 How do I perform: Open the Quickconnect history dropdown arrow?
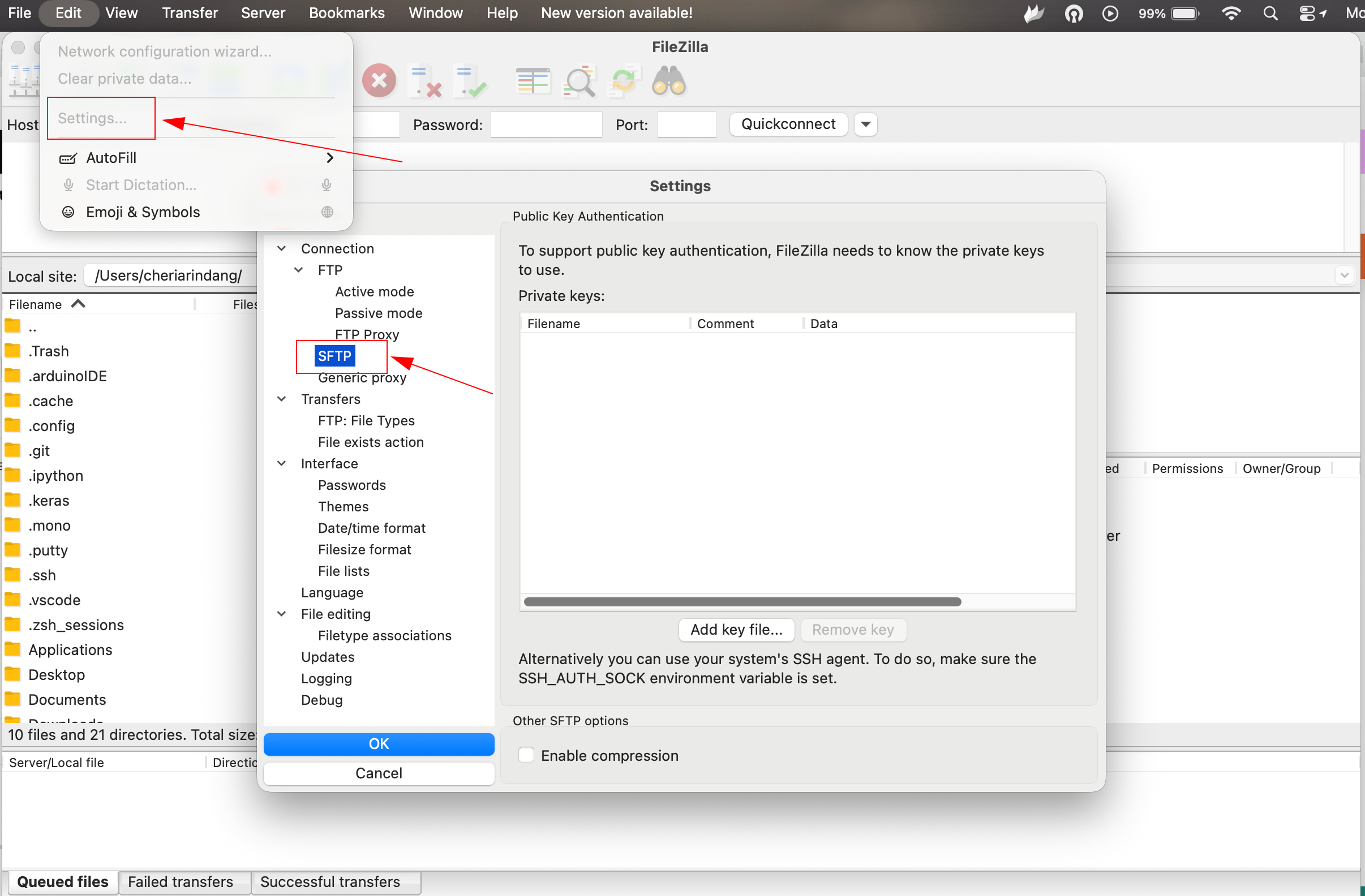(865, 124)
